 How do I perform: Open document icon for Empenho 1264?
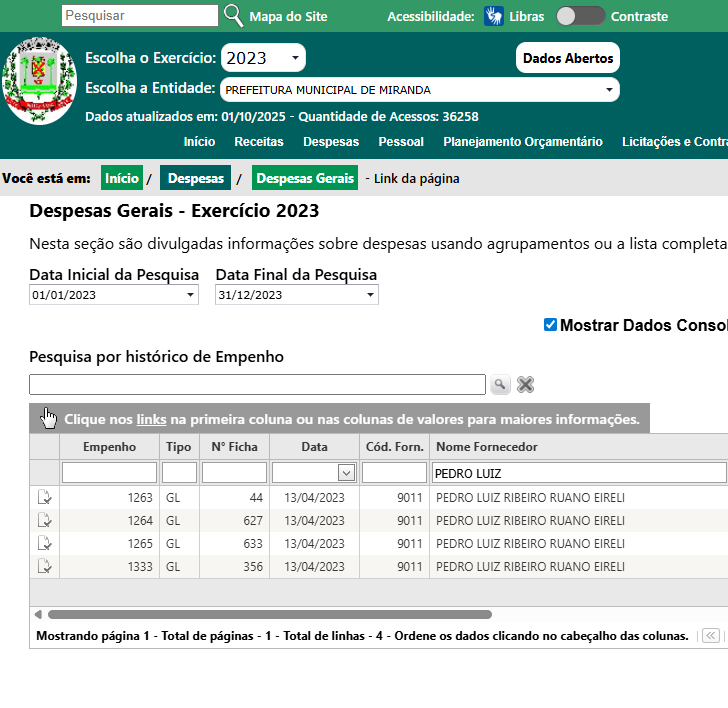point(44,520)
